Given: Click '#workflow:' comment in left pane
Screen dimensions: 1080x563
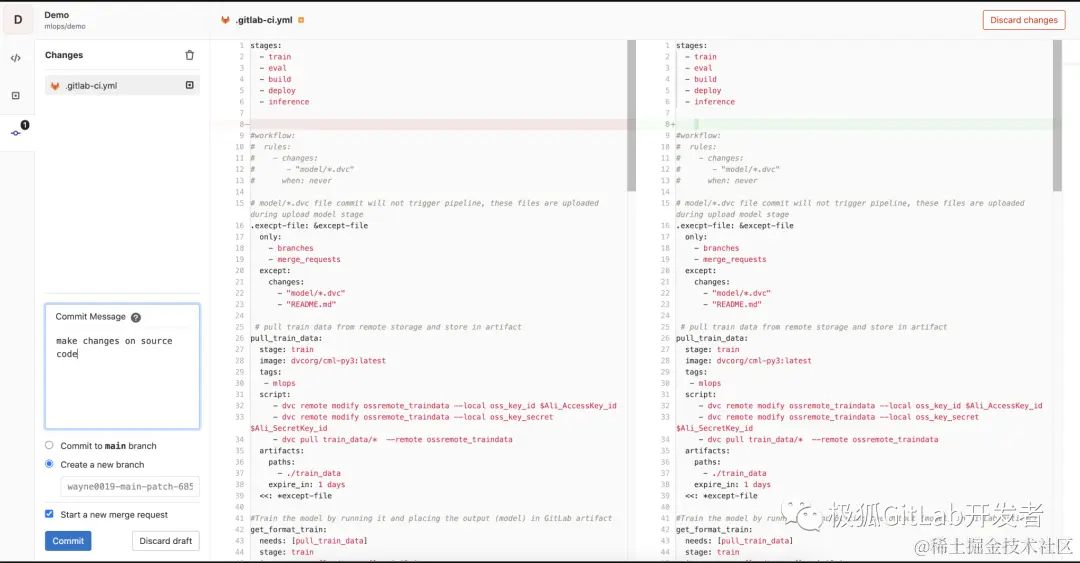Looking at the screenshot, I should point(273,136).
